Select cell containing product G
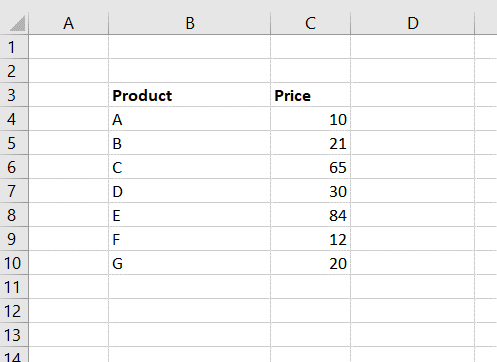Screen dimensions: 497x362 point(190,263)
